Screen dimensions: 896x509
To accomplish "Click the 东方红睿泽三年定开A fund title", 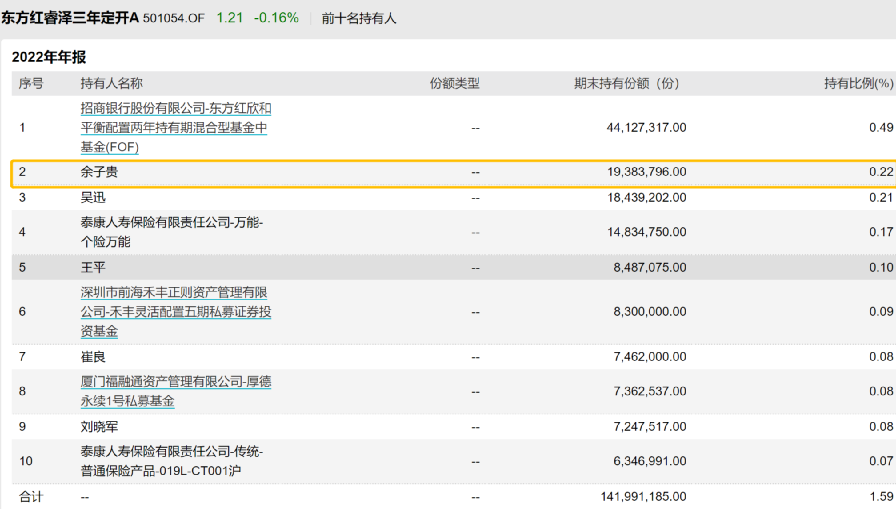I will click(70, 18).
